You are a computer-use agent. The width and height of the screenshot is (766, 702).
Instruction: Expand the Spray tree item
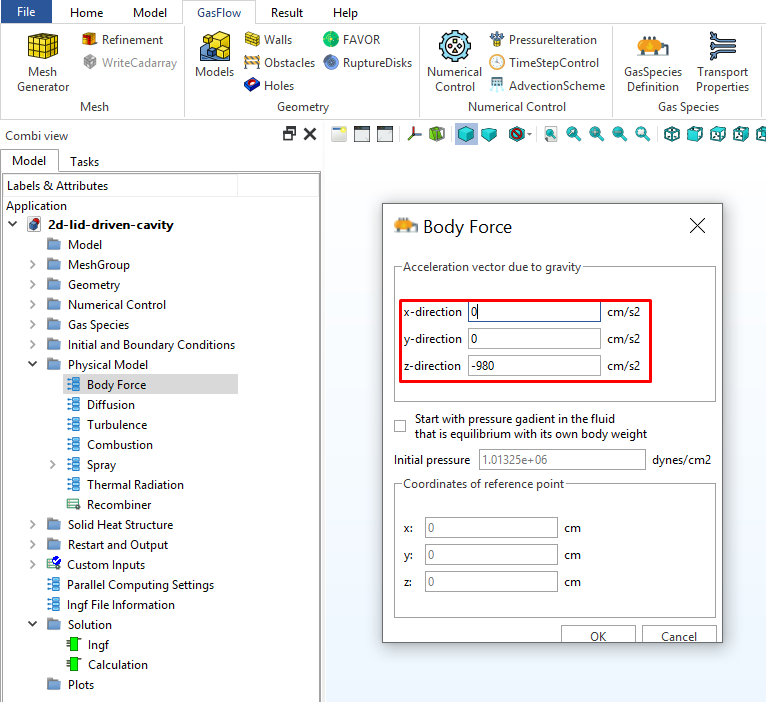pyautogui.click(x=52, y=465)
